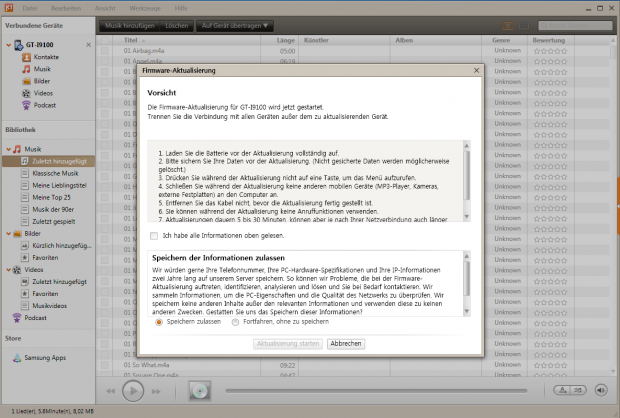
Task: Collapse the Musik library tree
Action: point(9,149)
